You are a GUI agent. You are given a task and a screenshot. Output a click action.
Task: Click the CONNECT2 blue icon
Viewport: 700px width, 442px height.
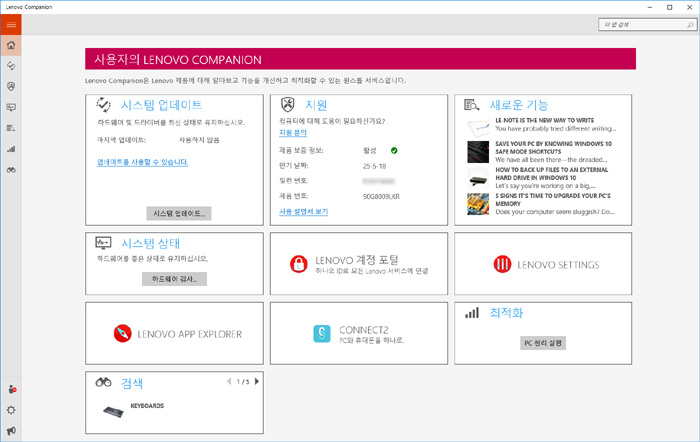click(321, 334)
